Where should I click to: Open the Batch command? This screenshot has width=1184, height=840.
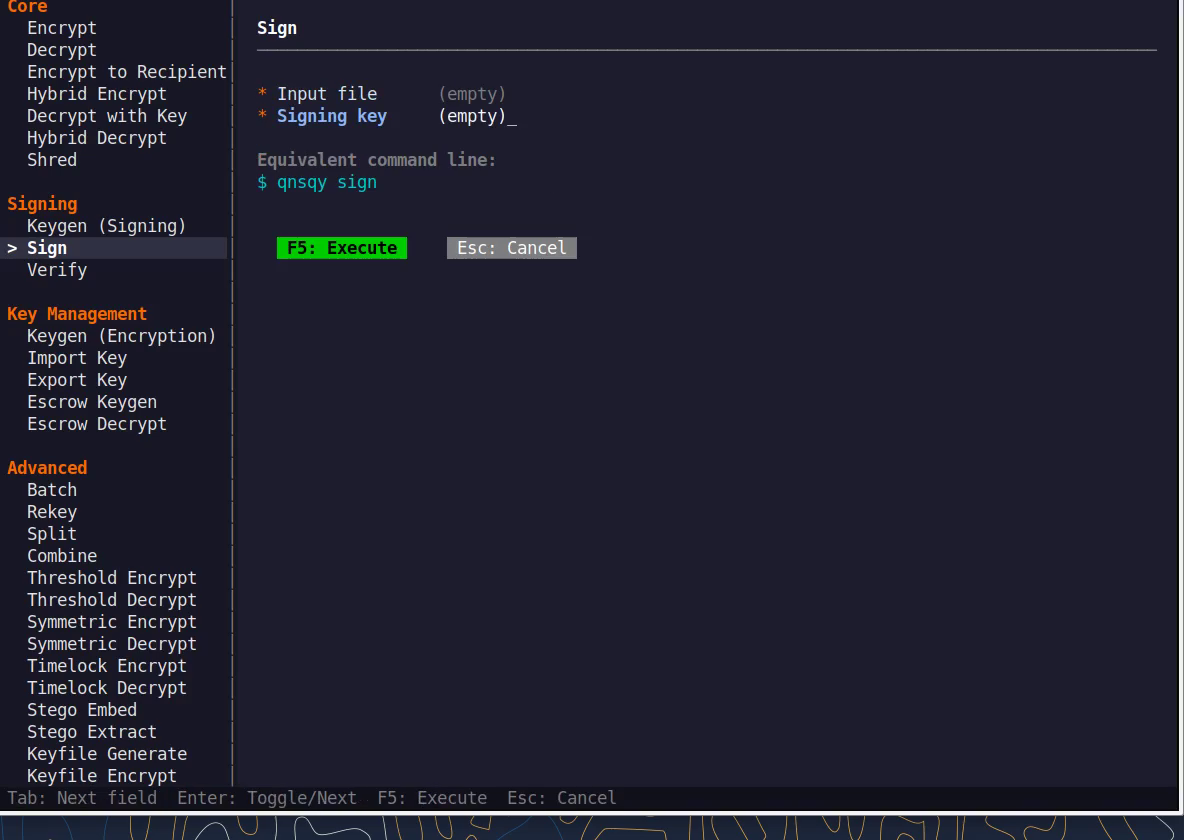tap(52, 489)
